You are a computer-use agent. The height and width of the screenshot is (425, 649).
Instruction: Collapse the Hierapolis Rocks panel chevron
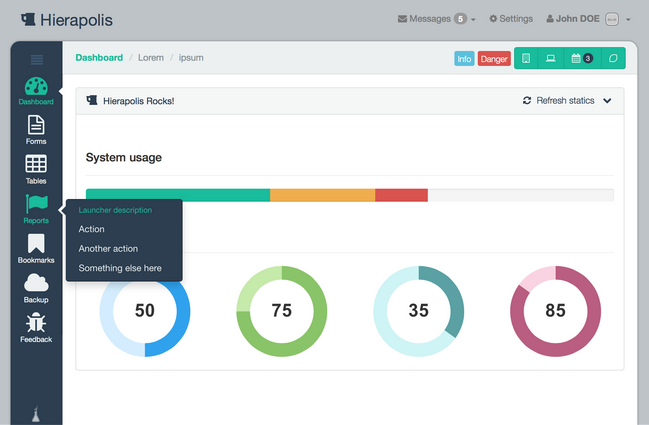coord(607,101)
